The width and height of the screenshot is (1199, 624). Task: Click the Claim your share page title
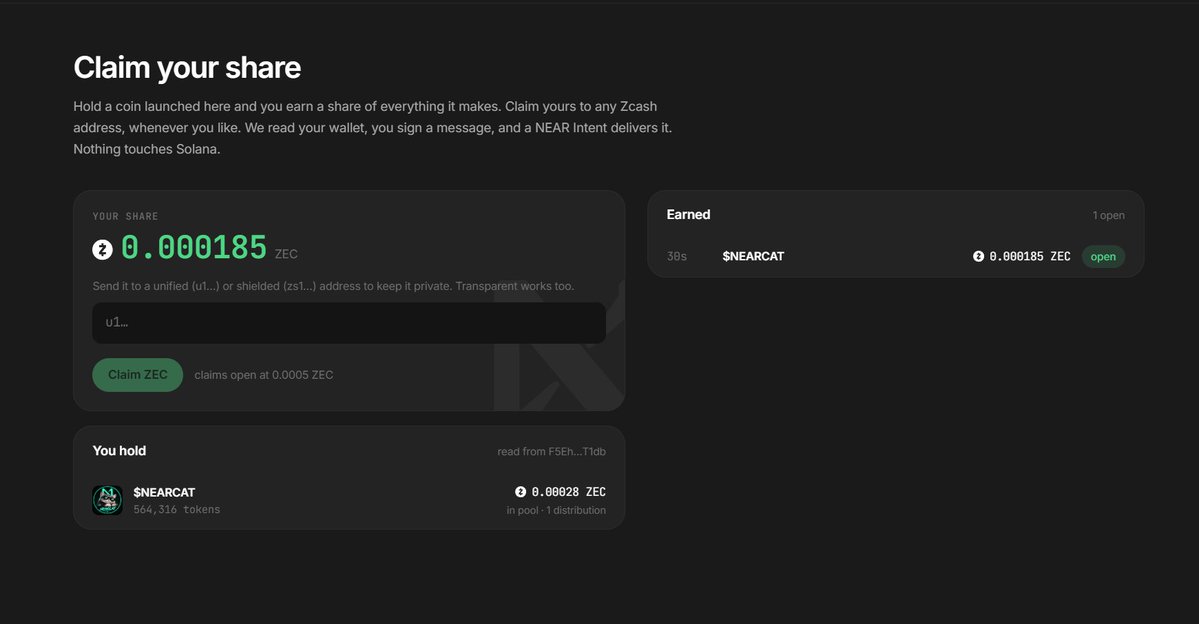point(187,67)
